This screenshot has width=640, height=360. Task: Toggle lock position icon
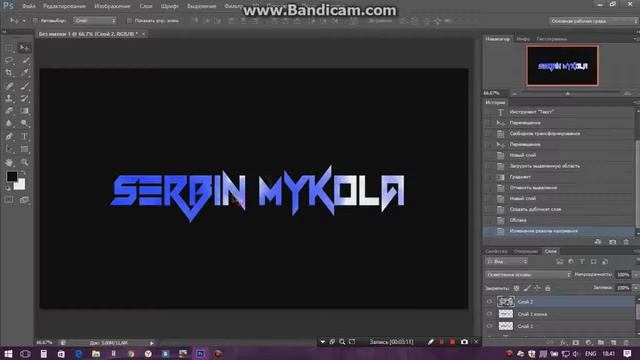[537, 288]
